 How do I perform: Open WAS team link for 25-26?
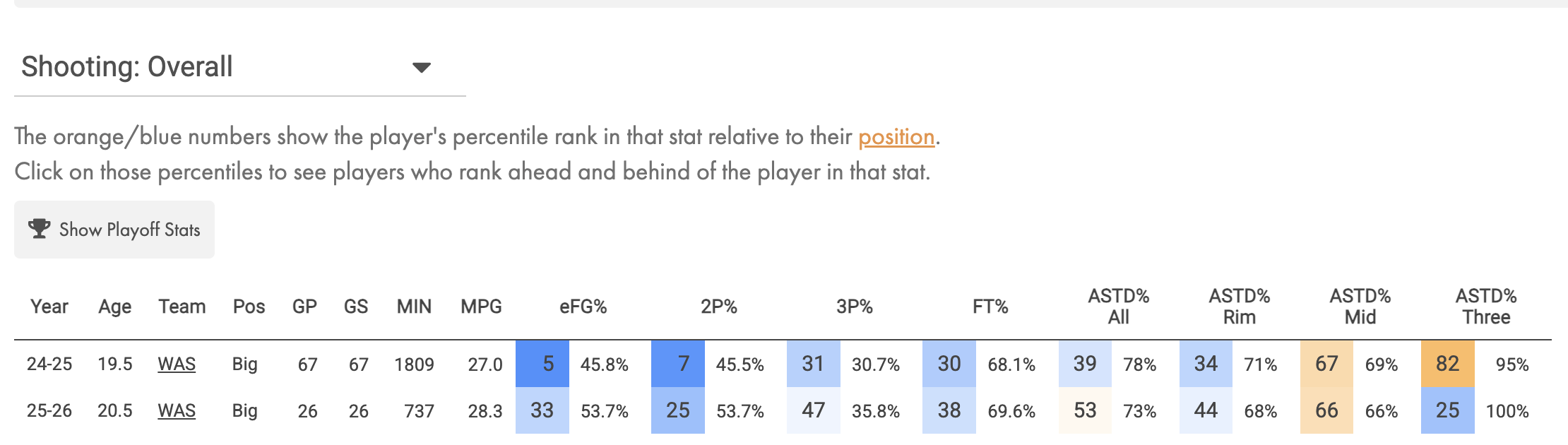coord(177,411)
